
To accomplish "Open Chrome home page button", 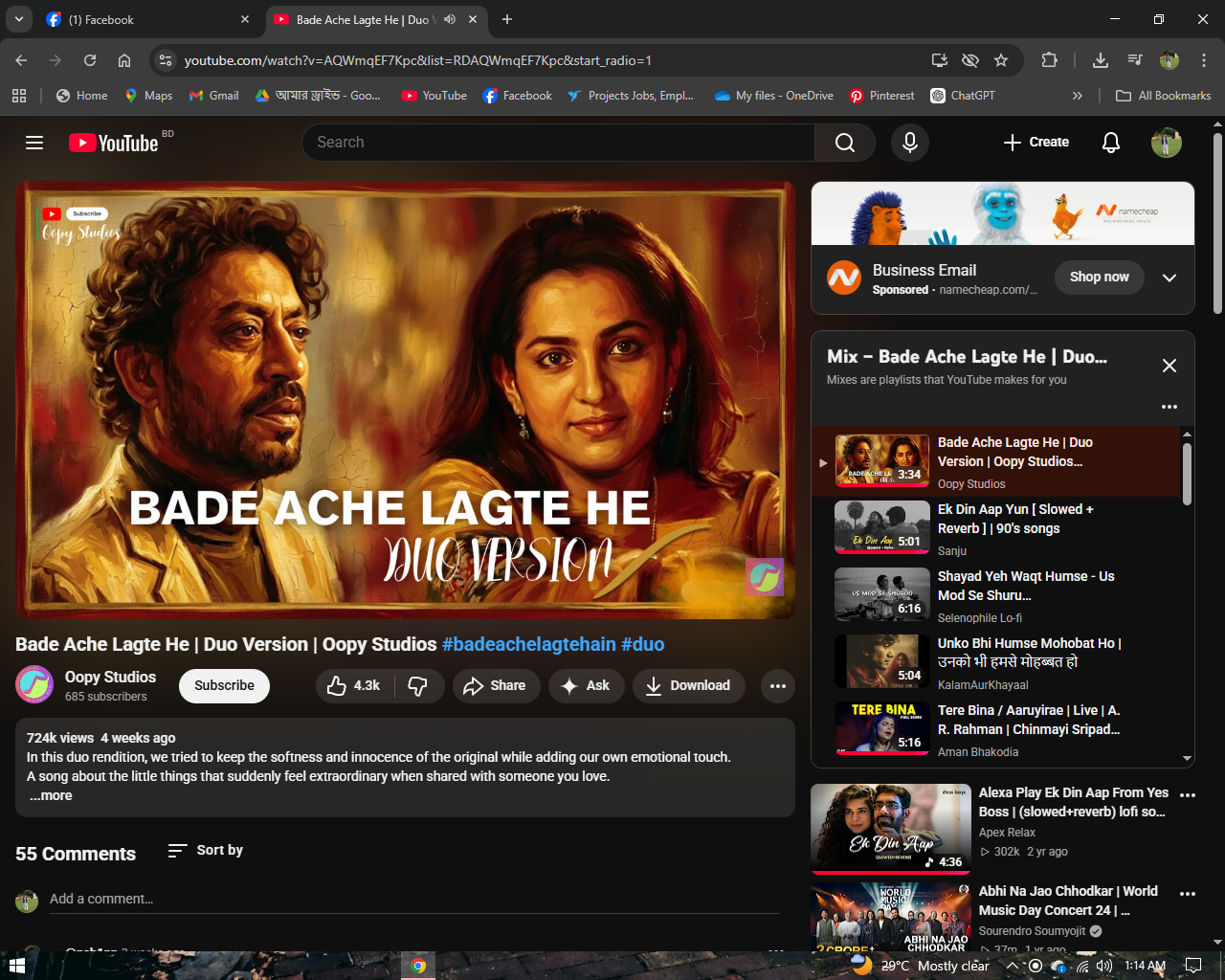I will pos(124,60).
